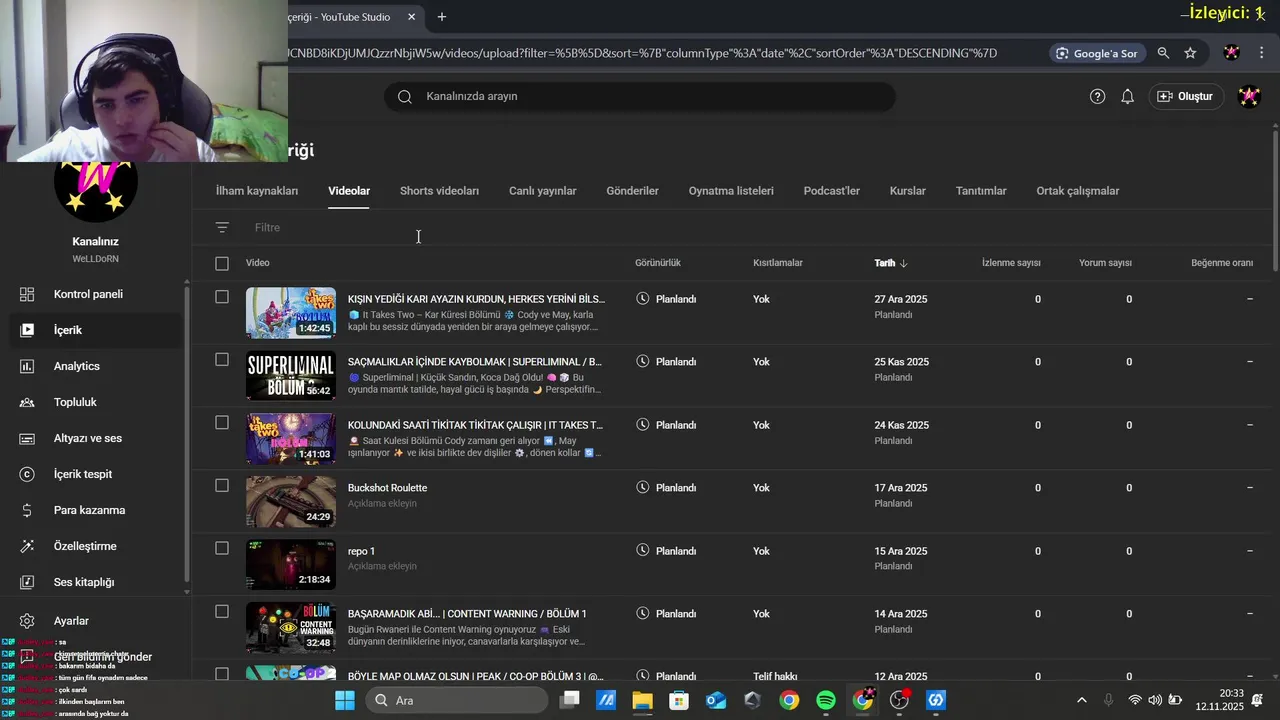Screen dimensions: 1280x720
Task: Click the search magnifier in Kanalınızda arayın
Action: [404, 97]
